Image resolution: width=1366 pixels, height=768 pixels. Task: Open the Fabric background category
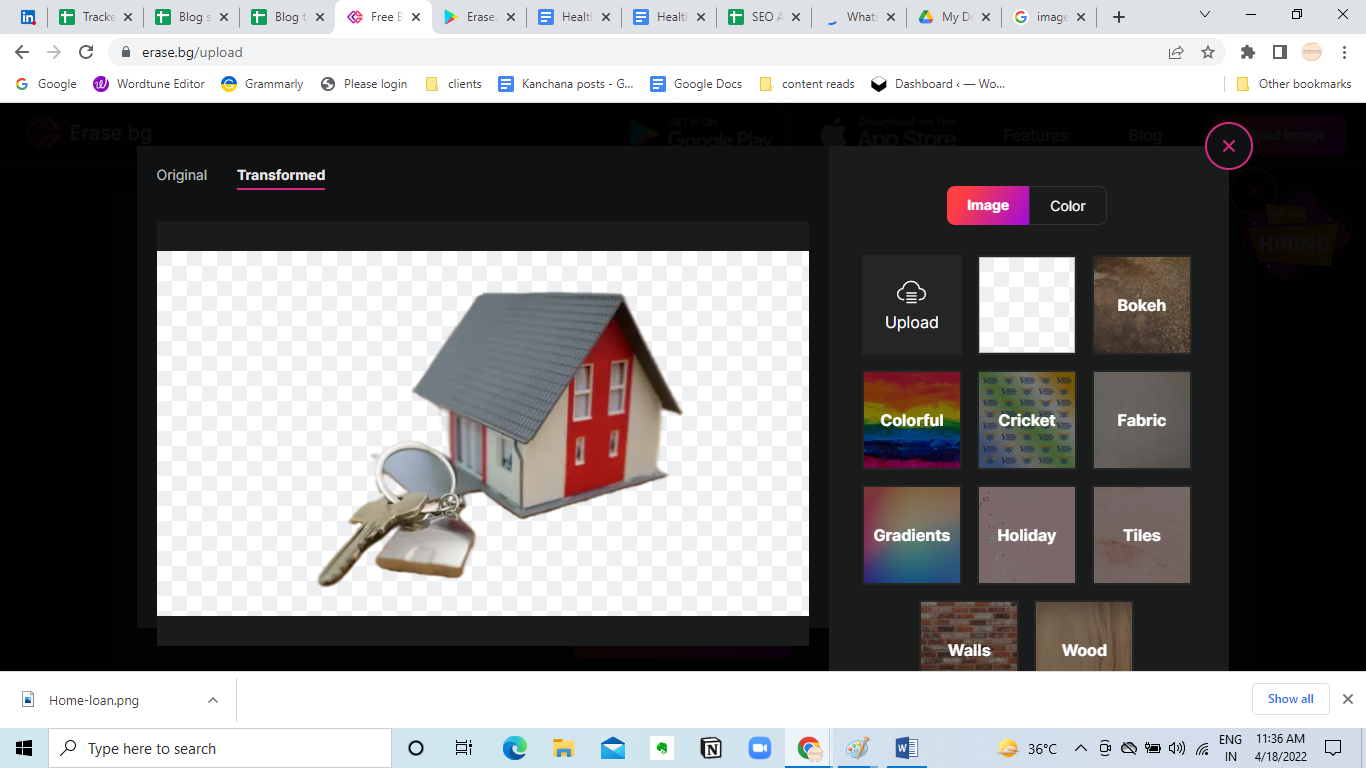(1142, 420)
